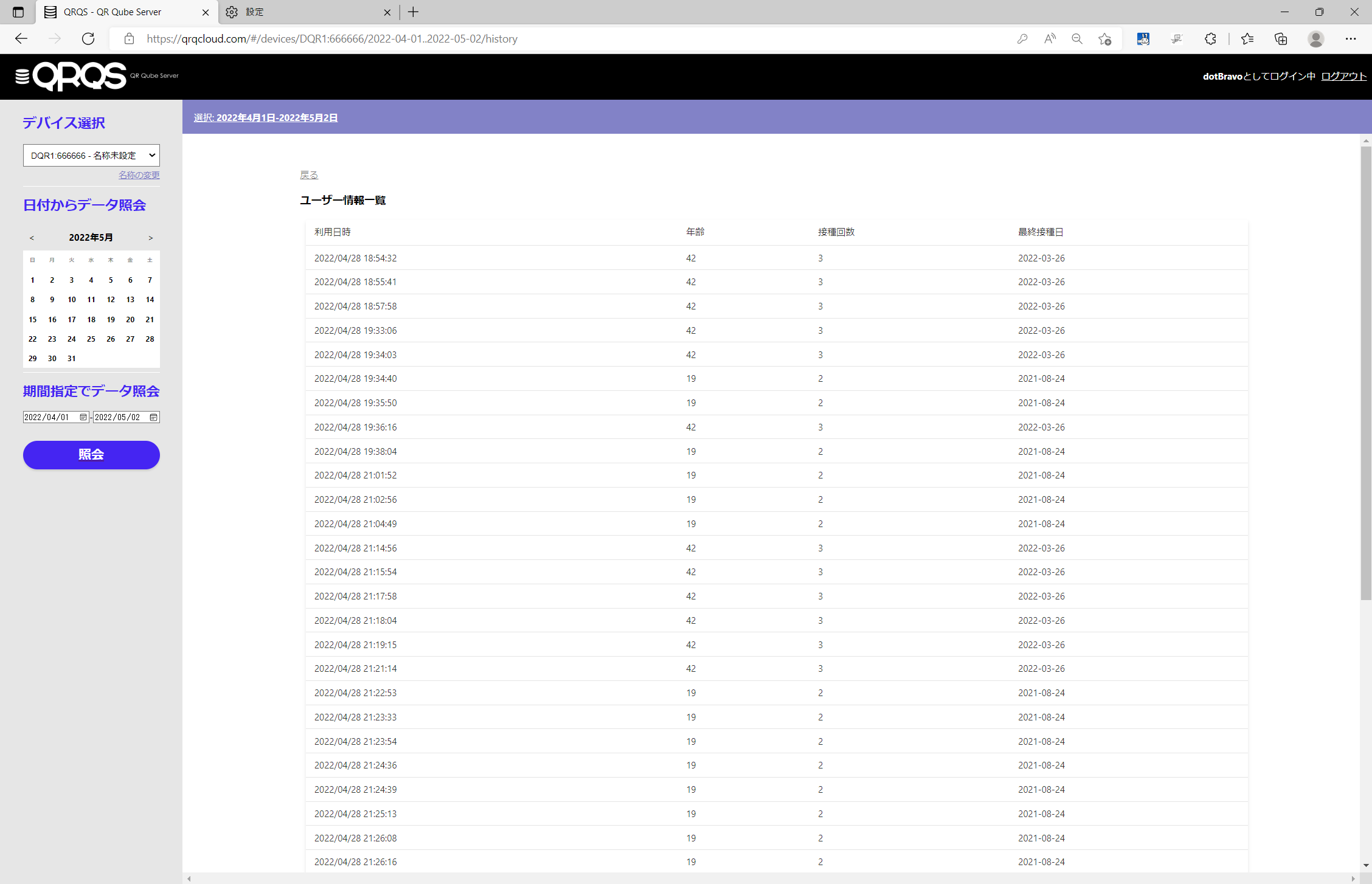Open the Collections icon in toolbar
Image resolution: width=1372 pixels, height=884 pixels.
(1281, 39)
